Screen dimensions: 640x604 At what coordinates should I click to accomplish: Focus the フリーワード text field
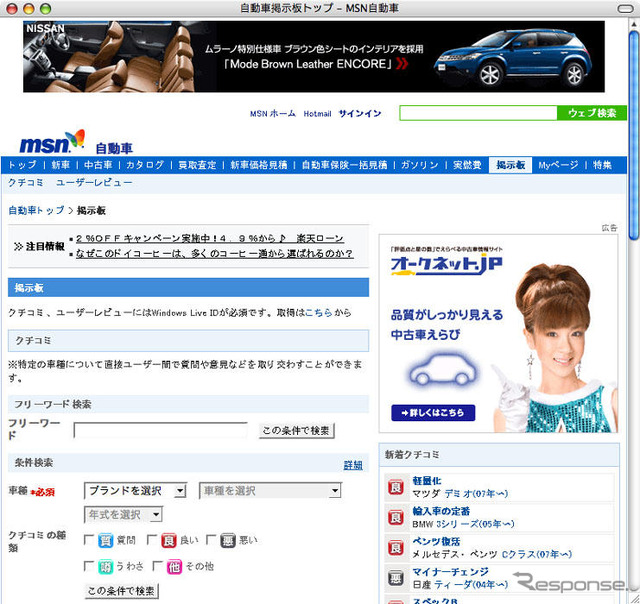[160, 430]
